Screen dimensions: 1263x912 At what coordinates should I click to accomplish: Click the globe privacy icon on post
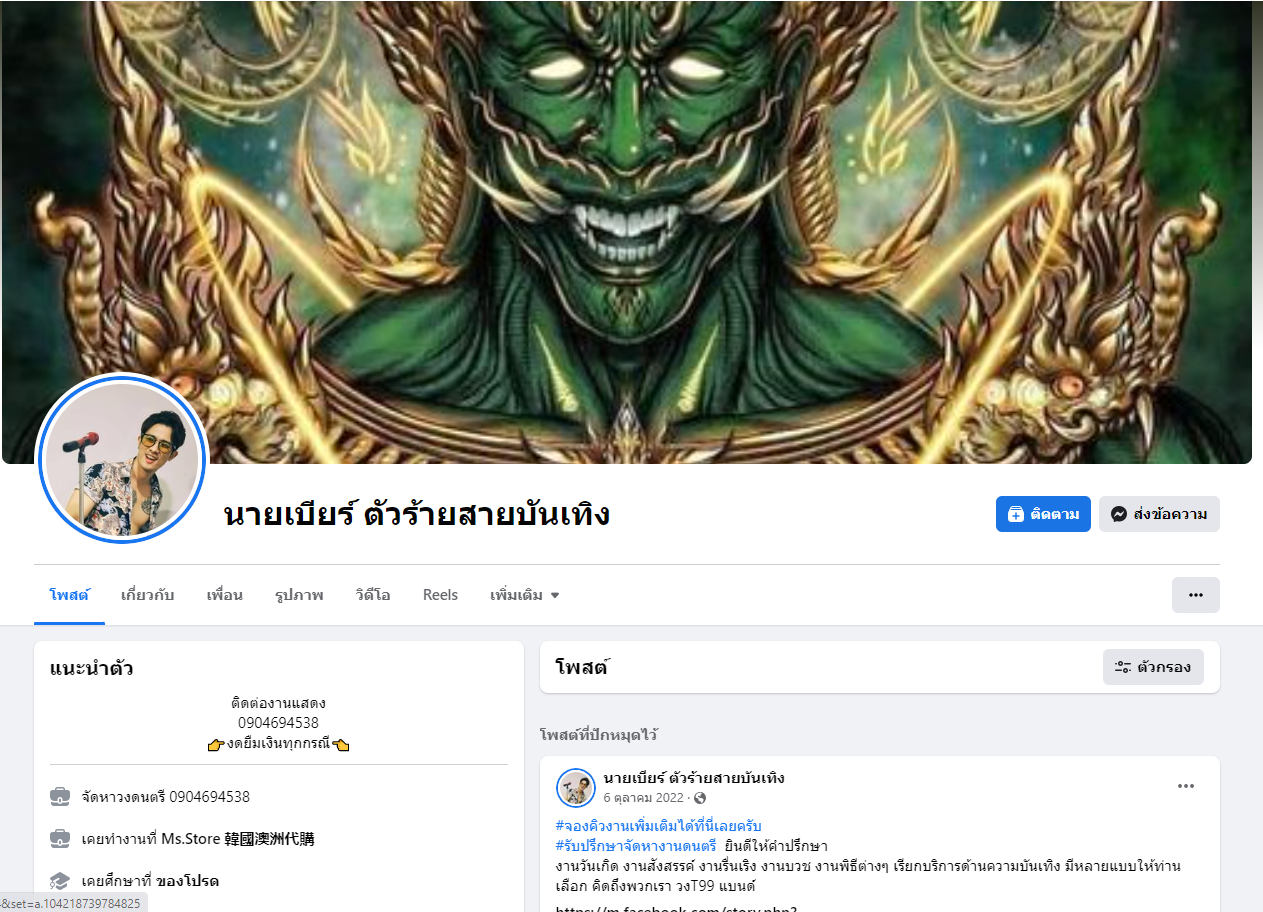coord(700,798)
